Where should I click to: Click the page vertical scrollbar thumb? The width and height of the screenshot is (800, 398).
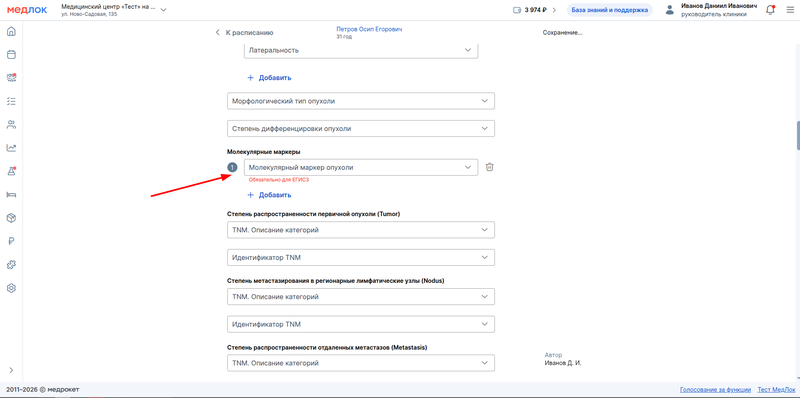pos(797,135)
